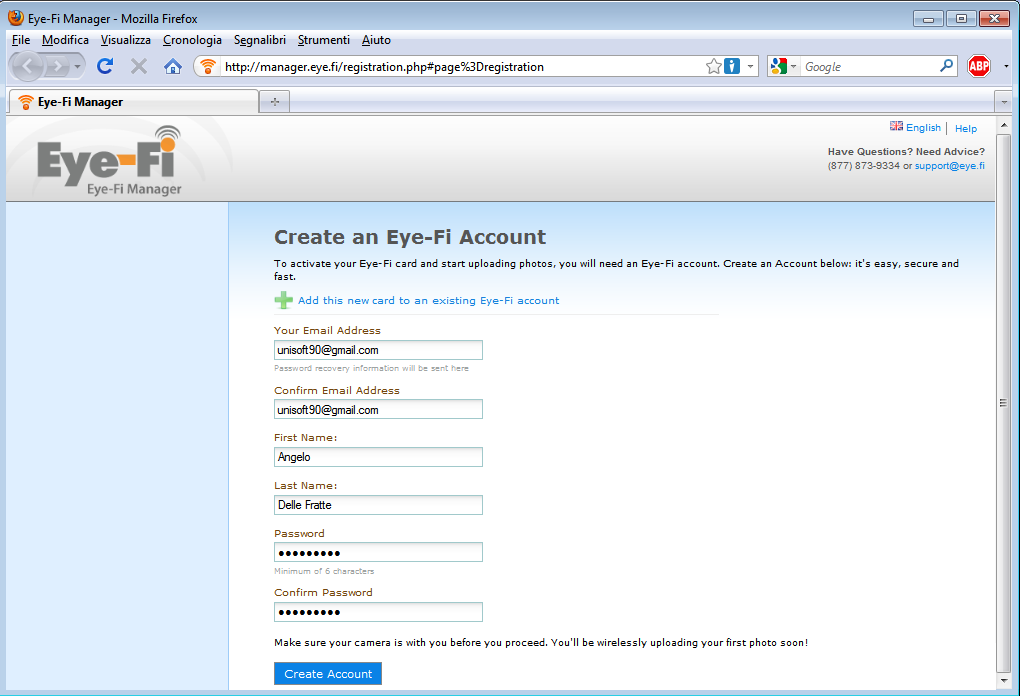1020x696 pixels.
Task: Open the recent pages history dropdown arrow
Action: (x=77, y=66)
